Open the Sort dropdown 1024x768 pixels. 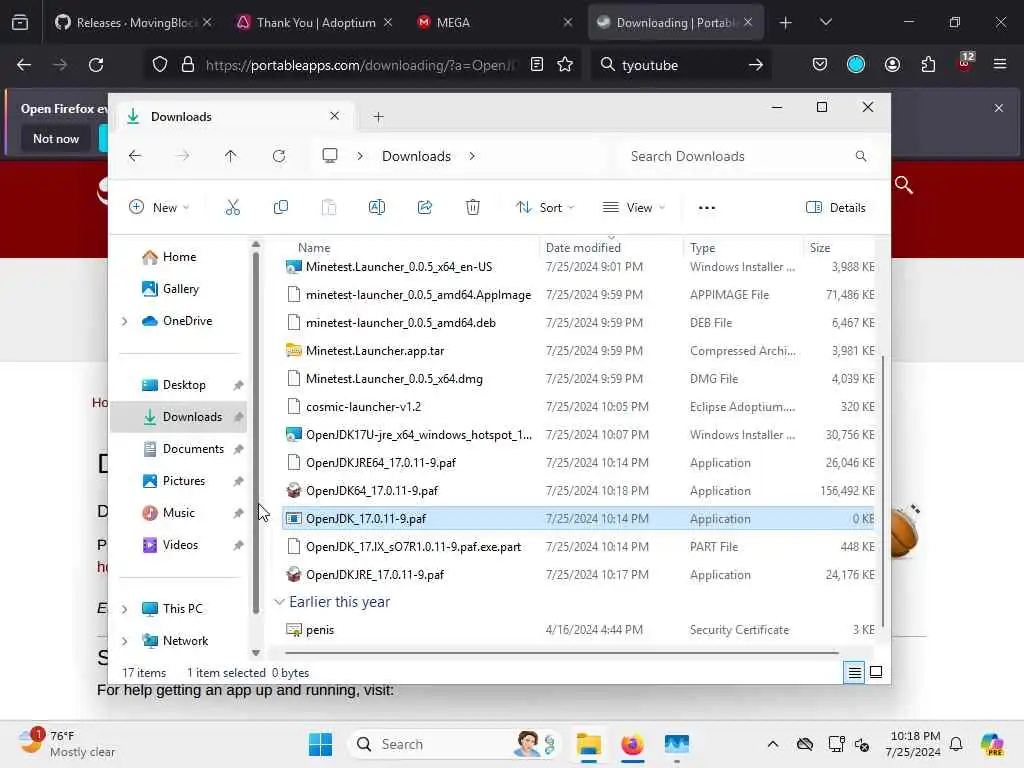click(x=545, y=208)
